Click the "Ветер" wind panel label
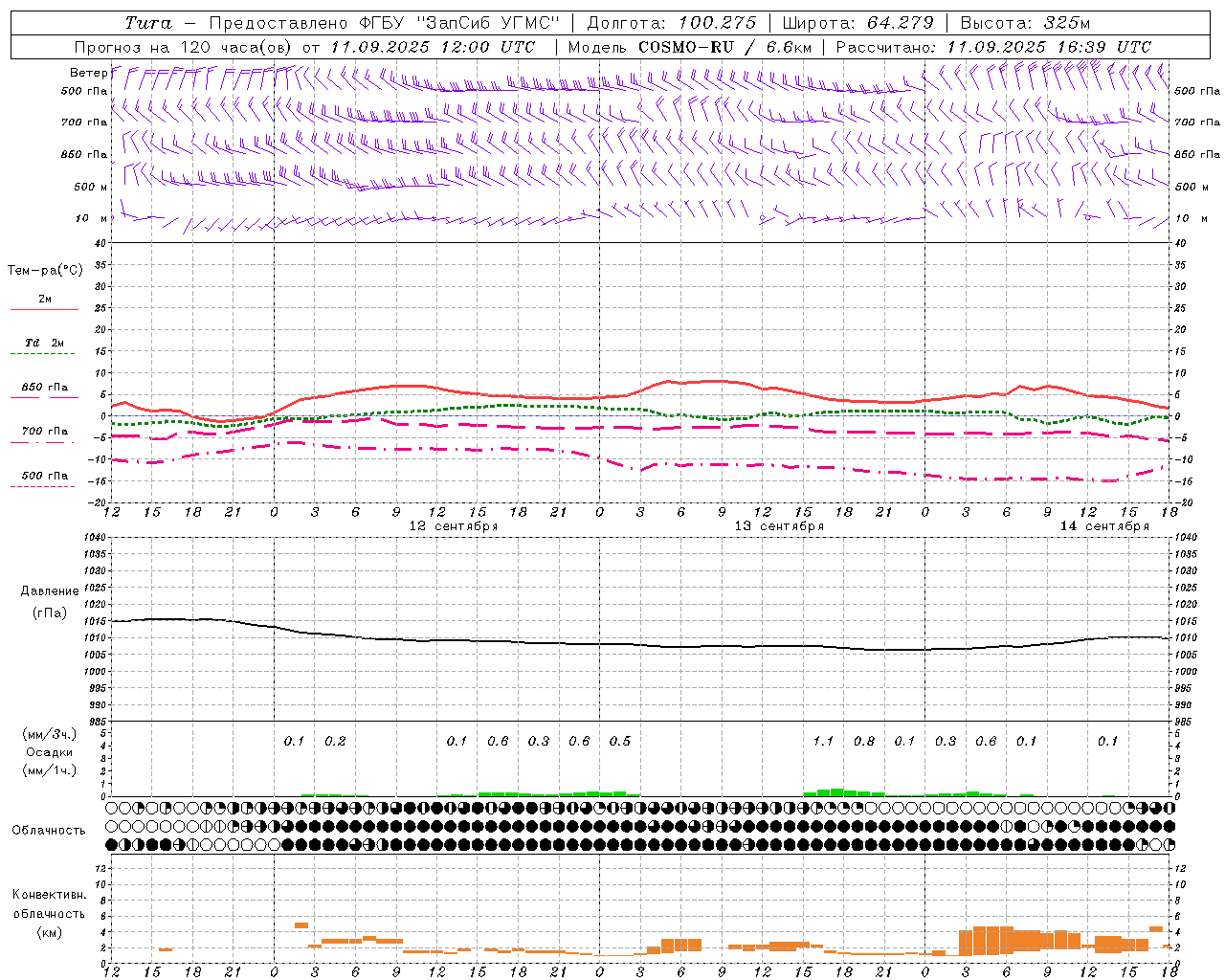 88,73
